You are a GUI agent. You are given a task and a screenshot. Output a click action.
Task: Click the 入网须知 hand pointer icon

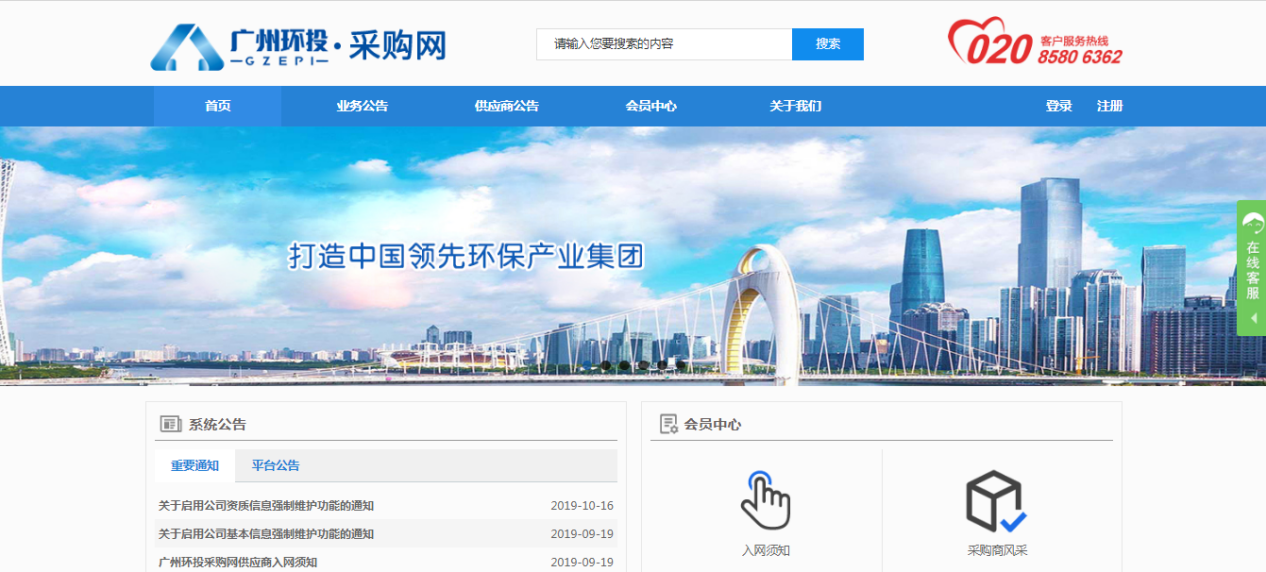point(765,500)
